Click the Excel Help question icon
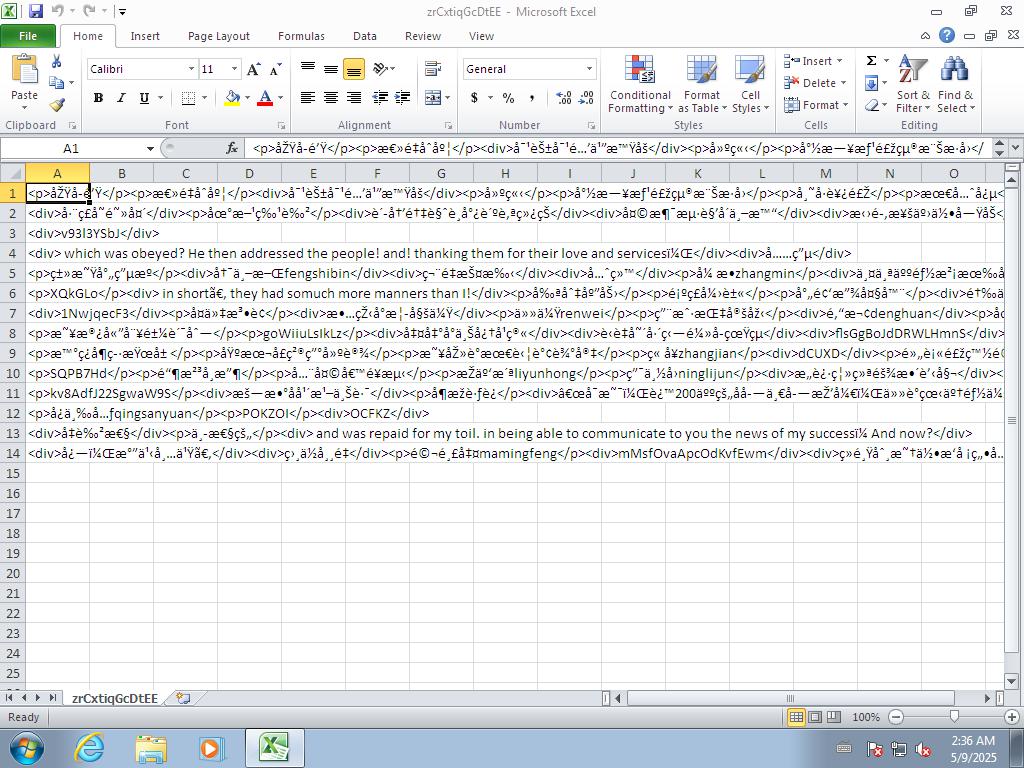Image resolution: width=1024 pixels, height=768 pixels. pyautogui.click(x=946, y=35)
